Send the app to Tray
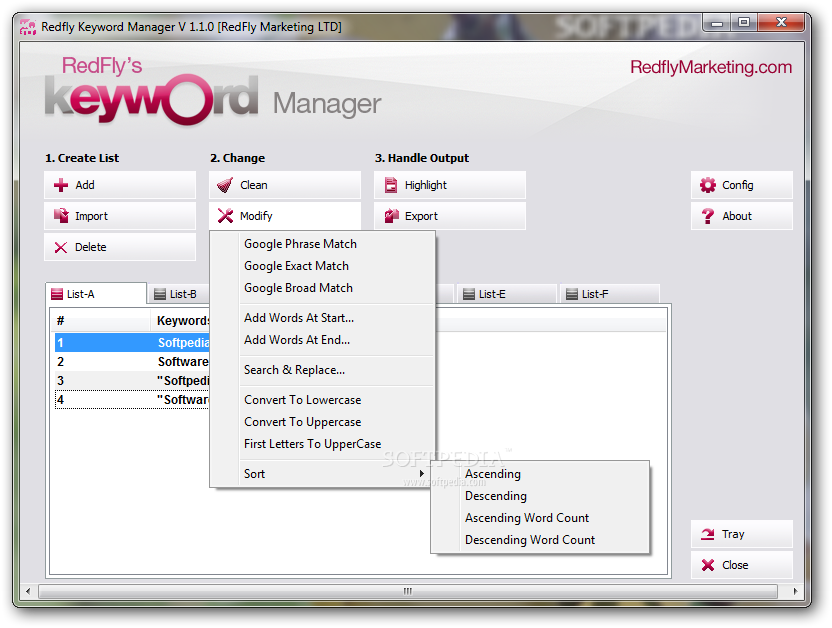This screenshot has height=628, width=832. [742, 534]
